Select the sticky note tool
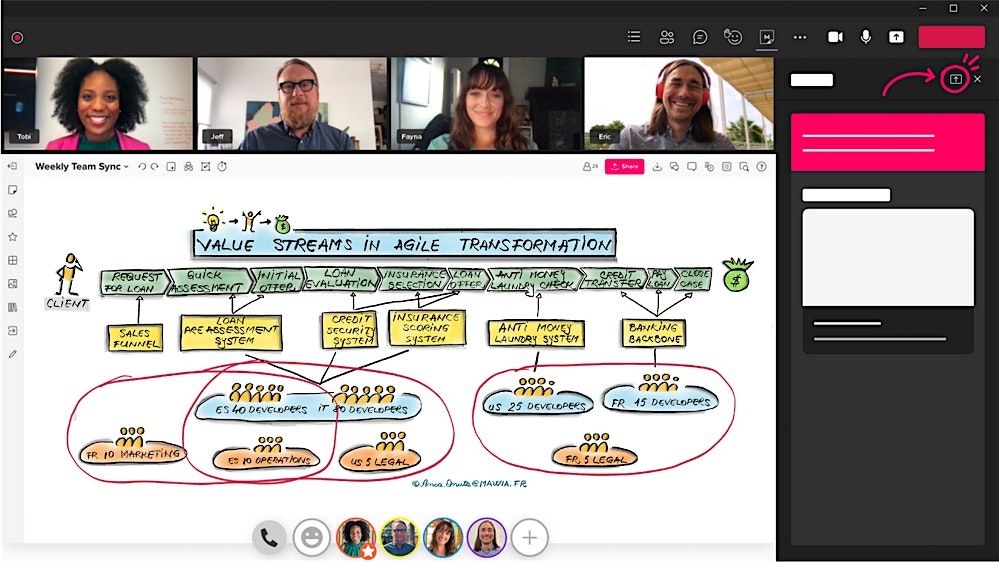 (x=13, y=190)
